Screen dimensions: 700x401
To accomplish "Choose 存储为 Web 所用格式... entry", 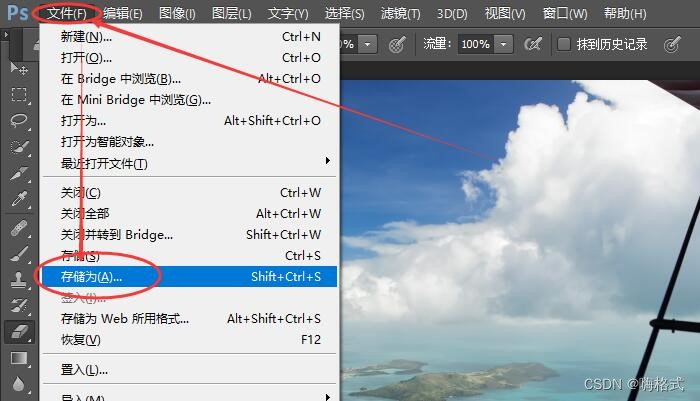I will point(190,318).
